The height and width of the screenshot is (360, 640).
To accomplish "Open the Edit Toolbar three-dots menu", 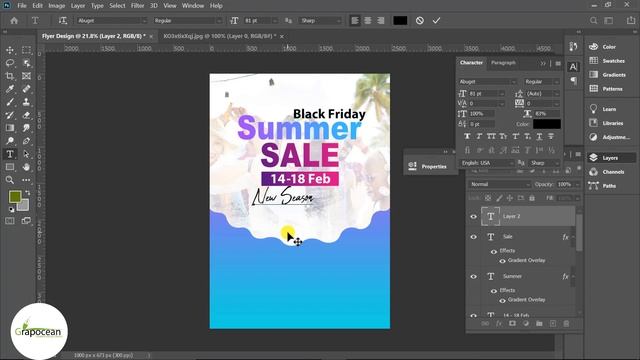I will [x=27, y=180].
